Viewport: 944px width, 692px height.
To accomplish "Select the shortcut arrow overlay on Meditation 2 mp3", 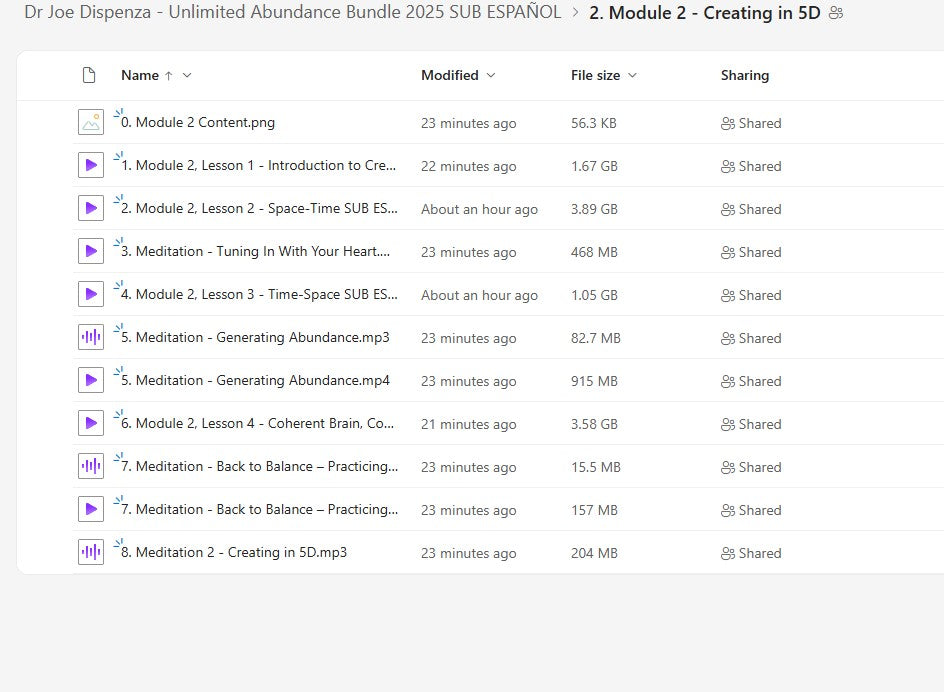I will click(117, 543).
